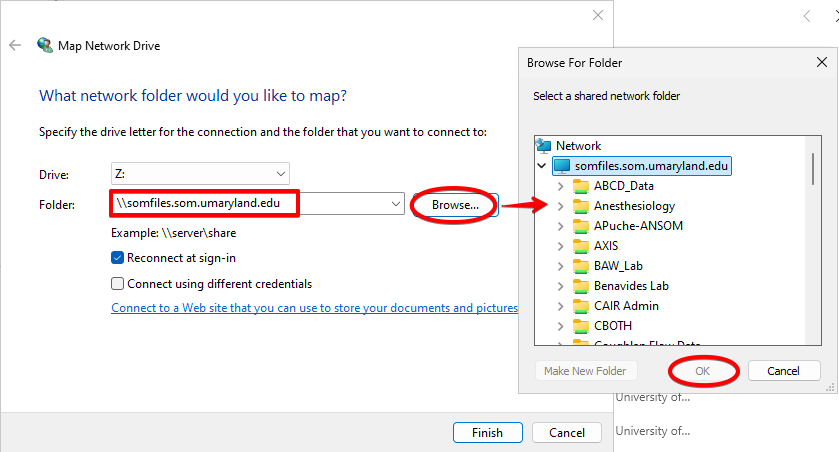The width and height of the screenshot is (839, 452).
Task: Select the Anesthesiology folder icon
Action: point(581,206)
